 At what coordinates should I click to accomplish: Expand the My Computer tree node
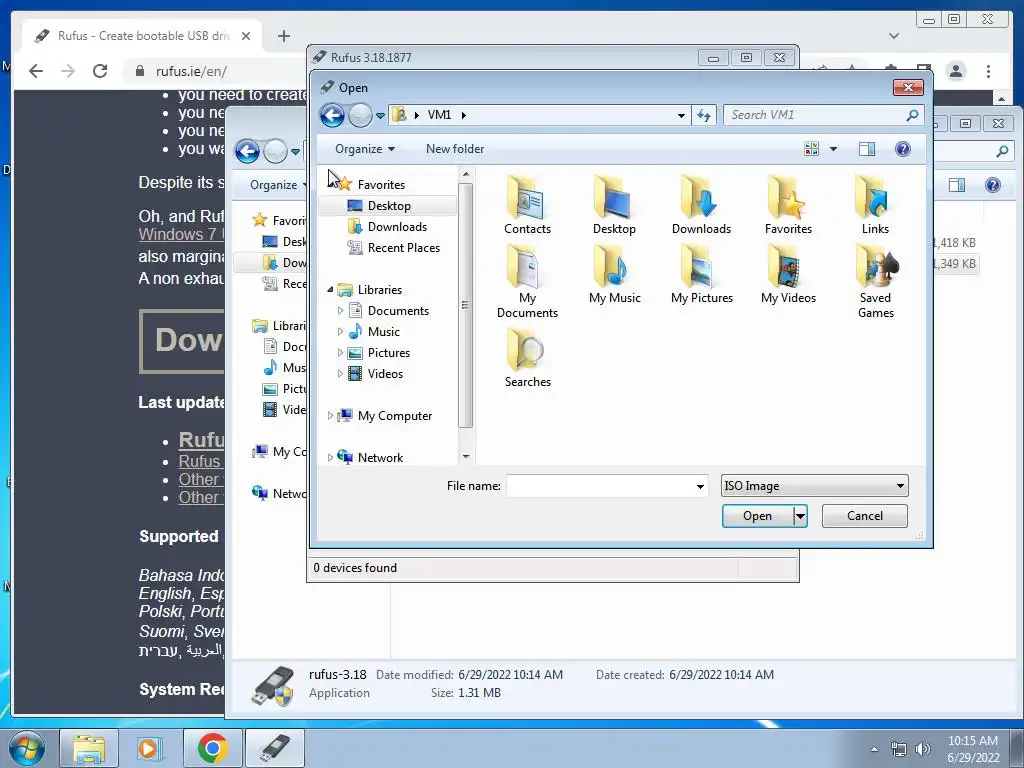[x=330, y=416]
